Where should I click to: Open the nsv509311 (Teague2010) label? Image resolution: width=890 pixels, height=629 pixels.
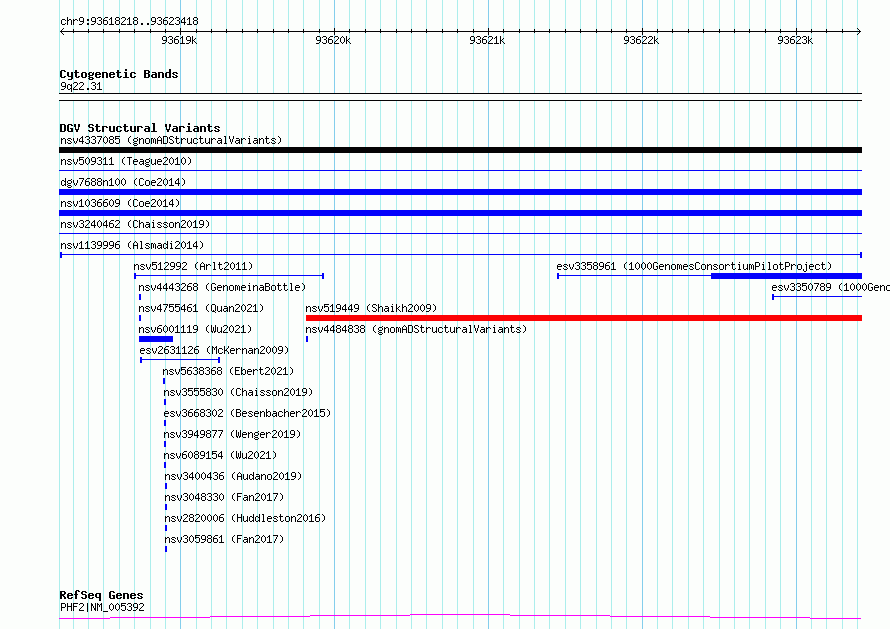[x=126, y=161]
